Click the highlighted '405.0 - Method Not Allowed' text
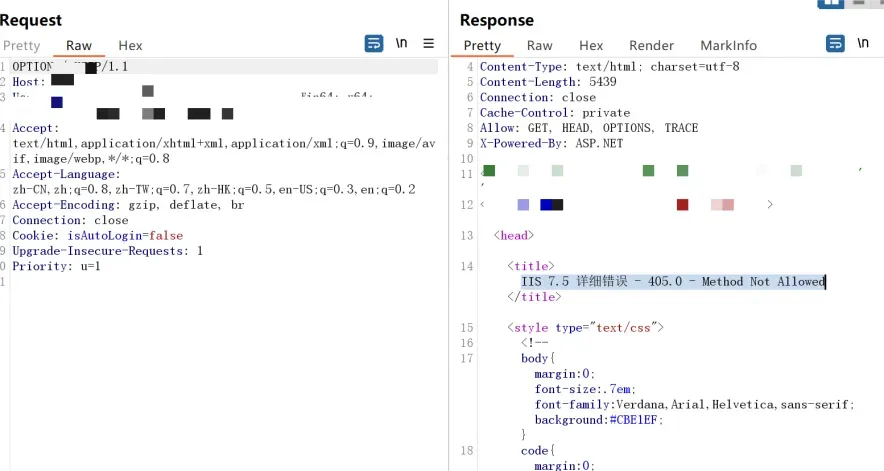884x471 pixels. (x=736, y=281)
